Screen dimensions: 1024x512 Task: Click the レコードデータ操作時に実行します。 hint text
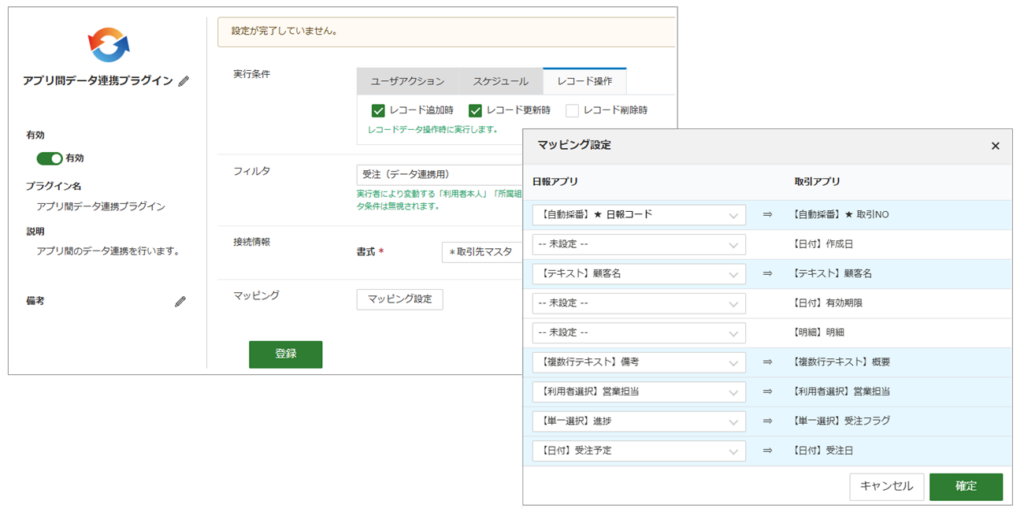tap(432, 129)
